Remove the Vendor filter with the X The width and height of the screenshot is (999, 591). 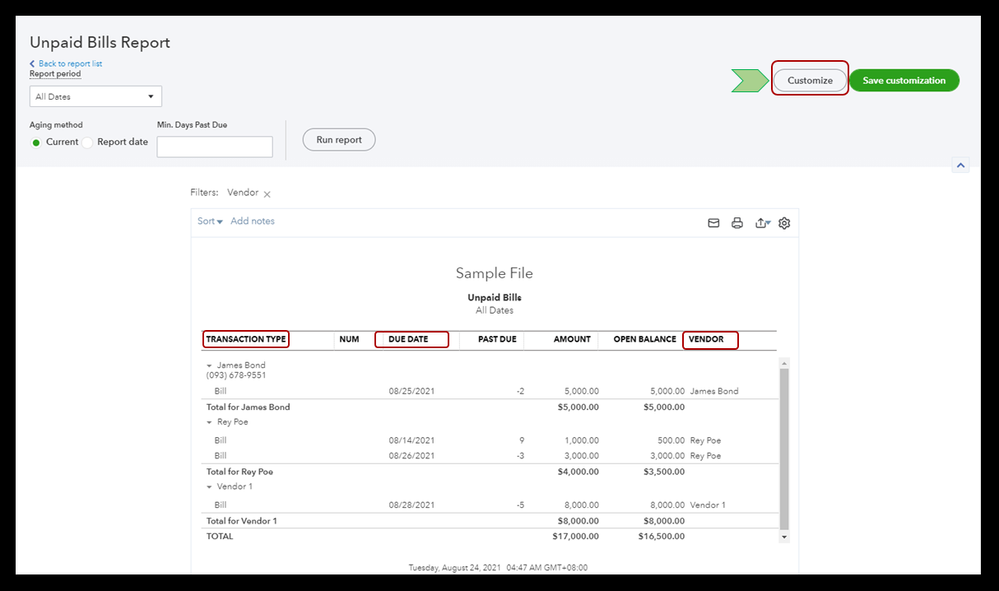click(267, 194)
